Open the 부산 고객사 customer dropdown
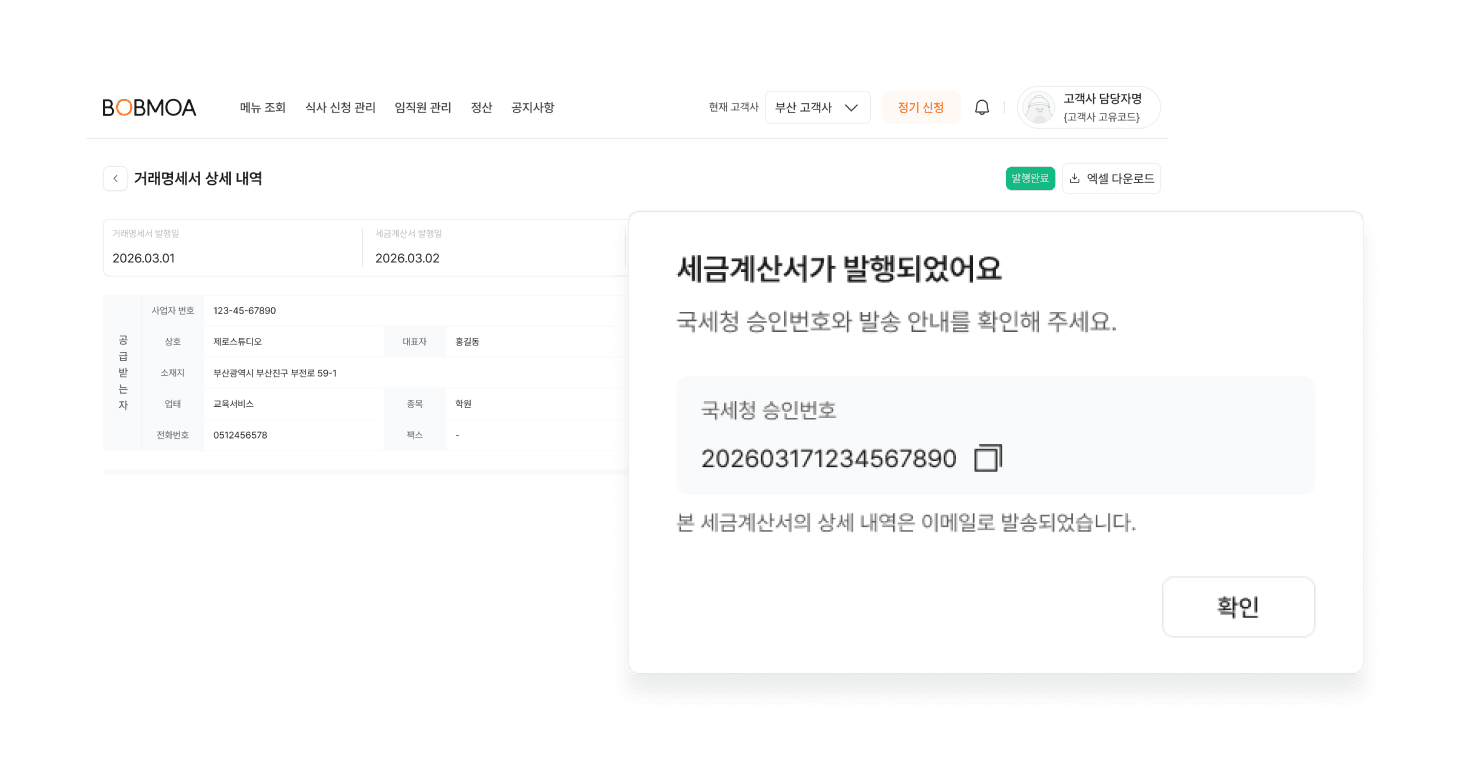This screenshot has width=1472, height=768. point(817,108)
